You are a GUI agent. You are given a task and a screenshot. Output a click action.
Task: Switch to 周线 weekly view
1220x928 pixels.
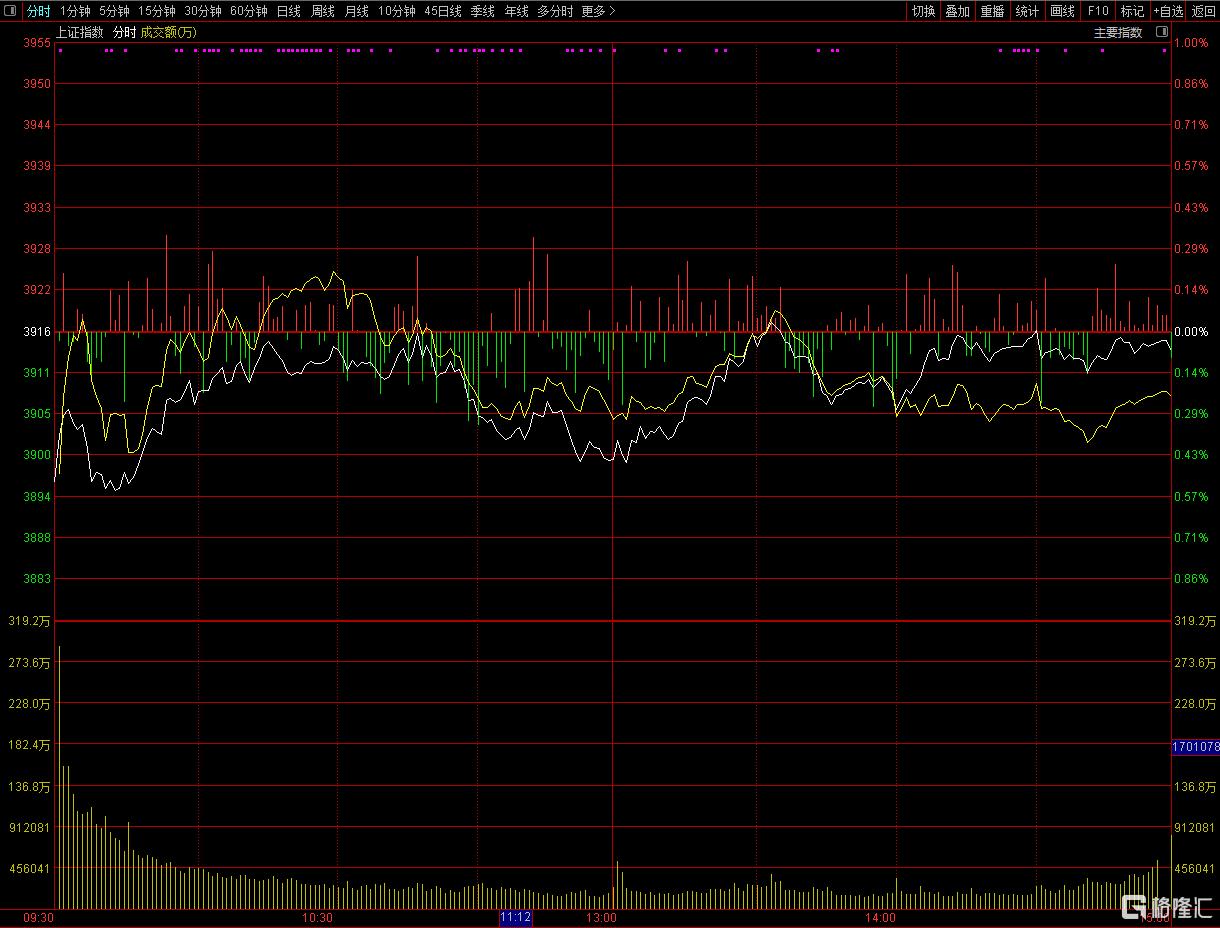point(322,11)
